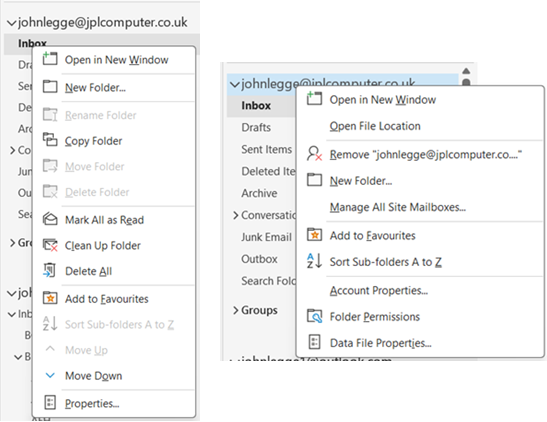The image size is (547, 422).
Task: Click the Move Folder icon
Action: [50, 166]
